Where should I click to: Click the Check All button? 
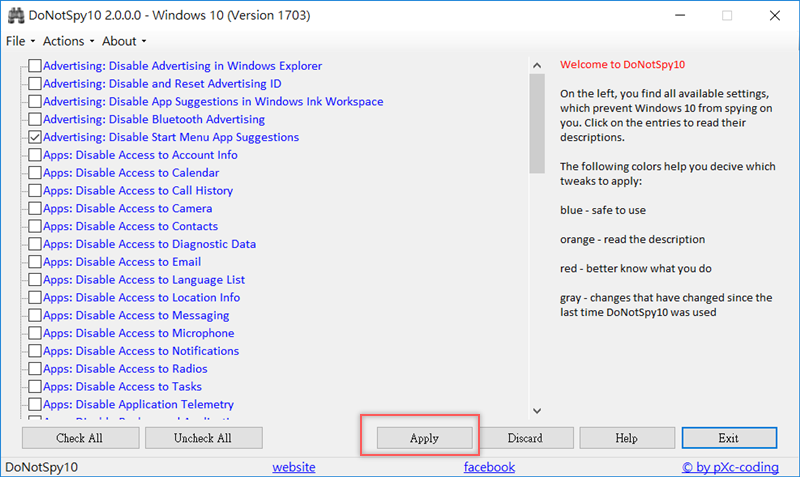pyautogui.click(x=81, y=438)
